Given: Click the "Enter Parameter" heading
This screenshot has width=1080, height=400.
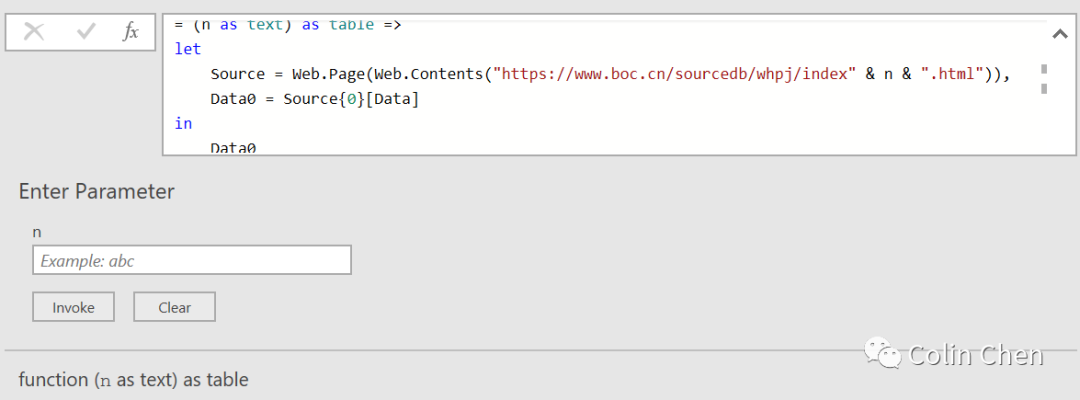Looking at the screenshot, I should [97, 191].
